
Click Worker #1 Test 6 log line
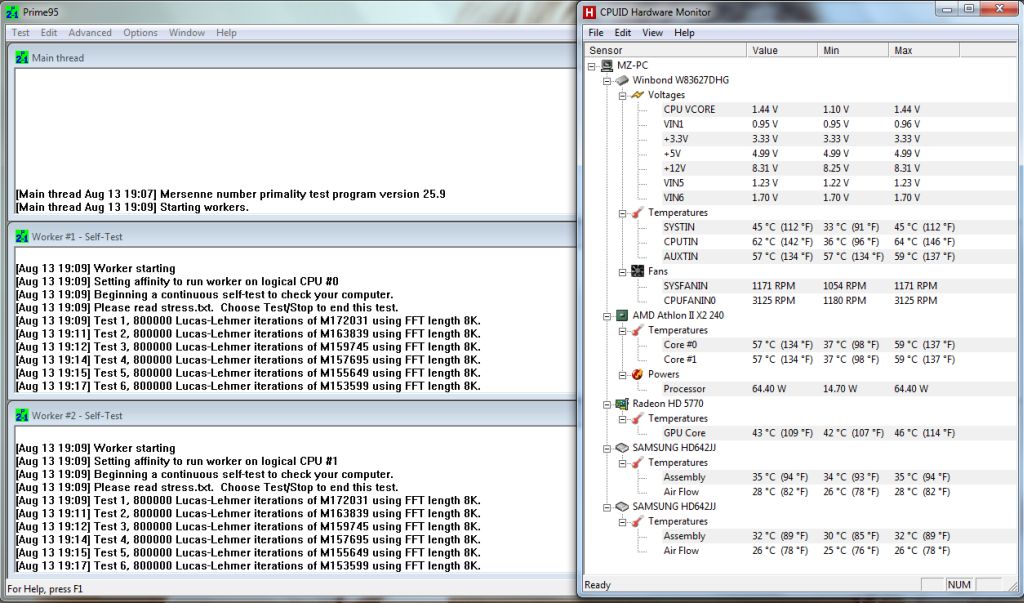[x=248, y=386]
